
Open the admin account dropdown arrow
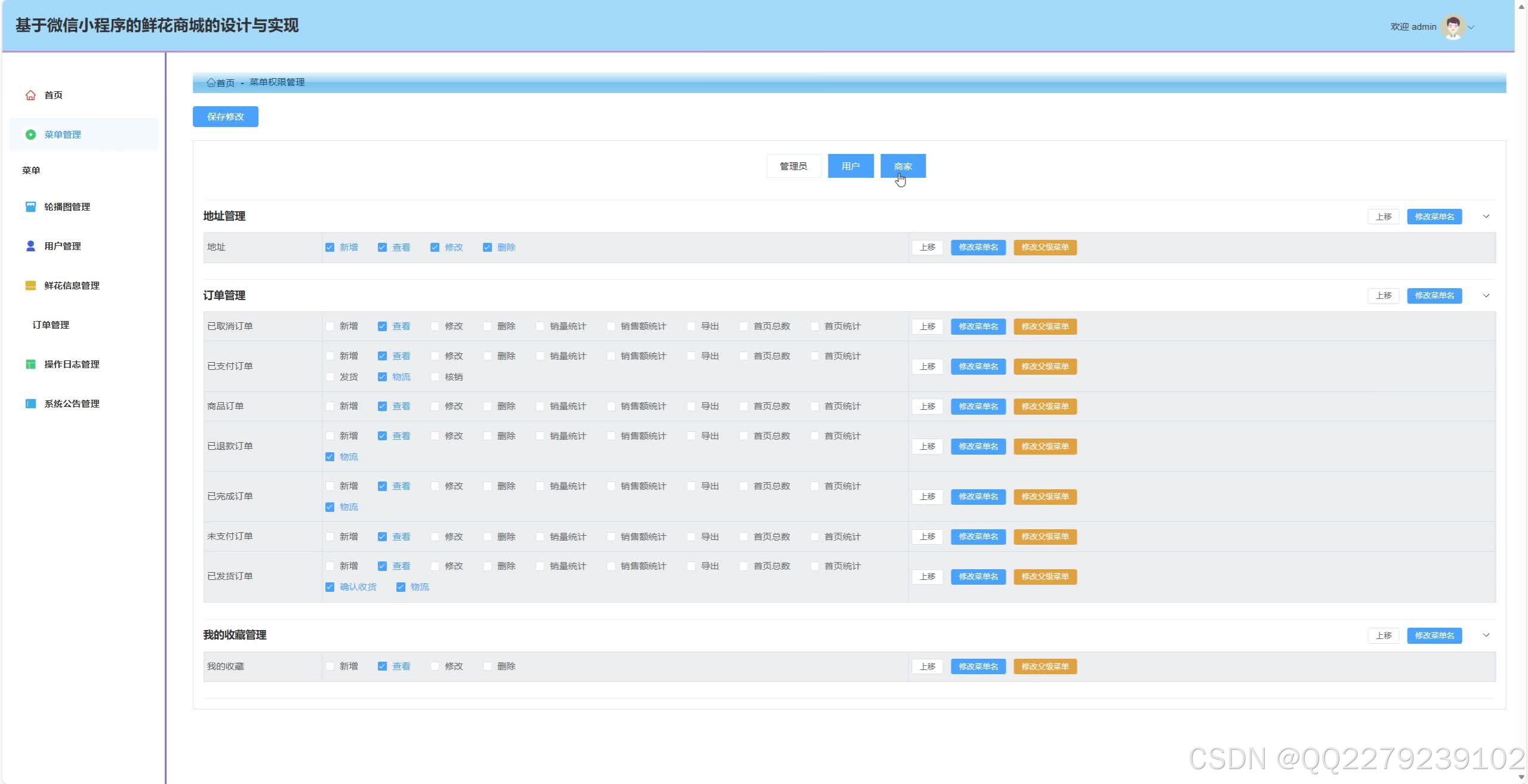[1471, 27]
